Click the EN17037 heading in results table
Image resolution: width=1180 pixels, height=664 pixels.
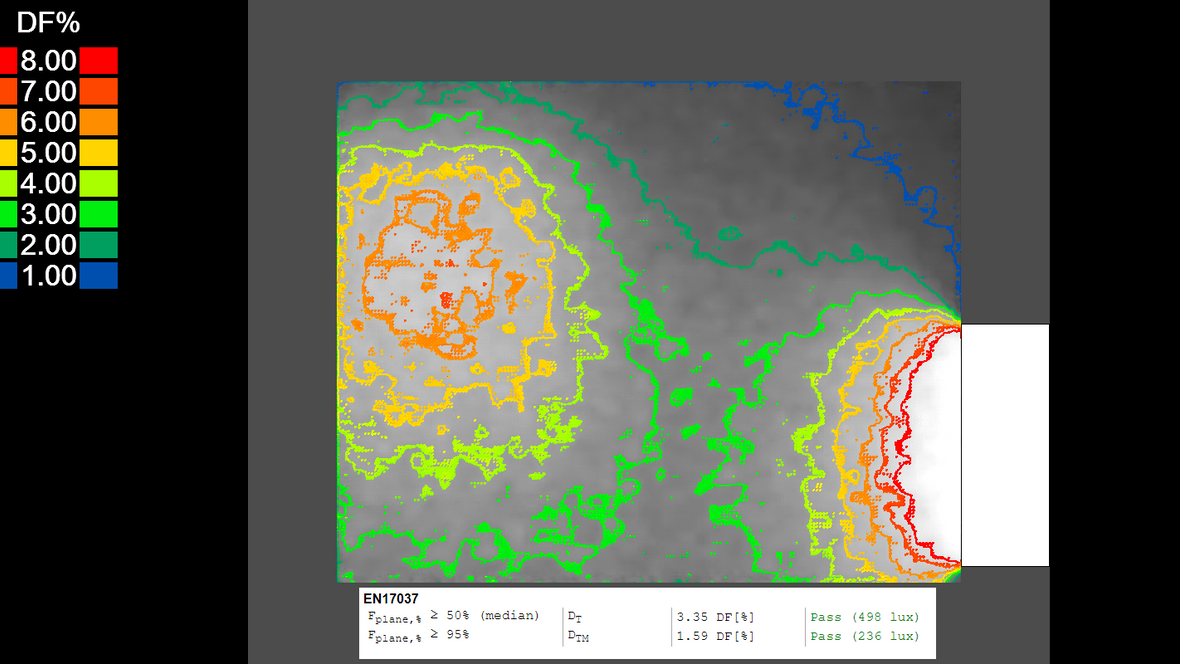[391, 598]
